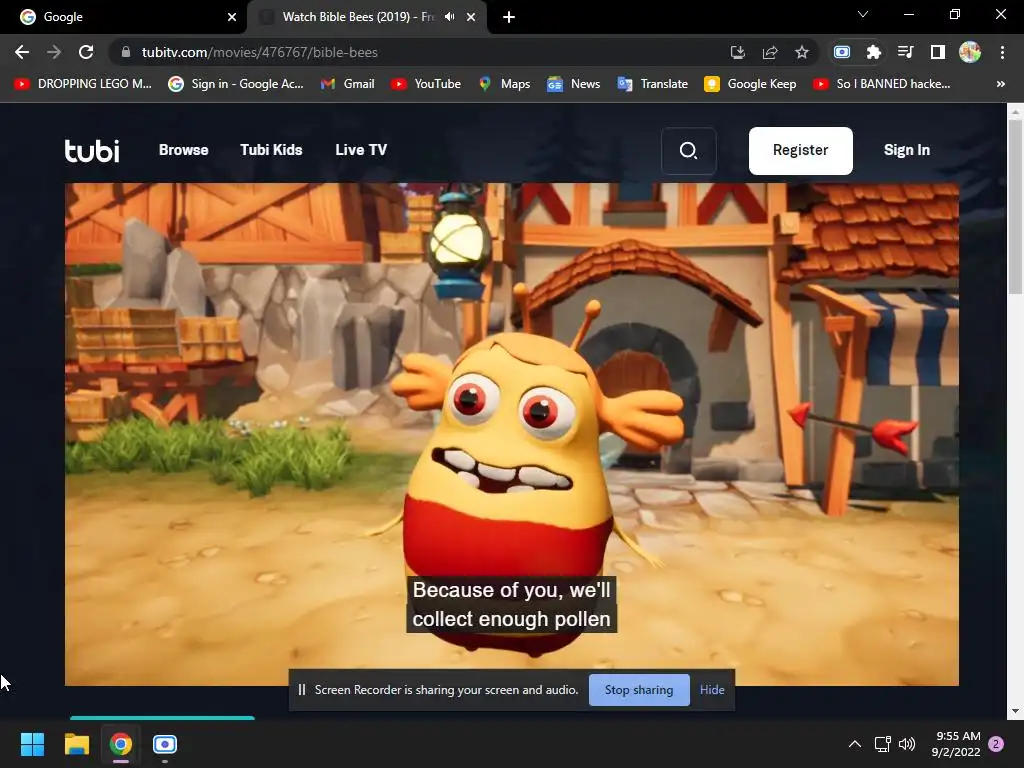Click the address bar URL field
The height and width of the screenshot is (768, 1024).
click(418, 52)
